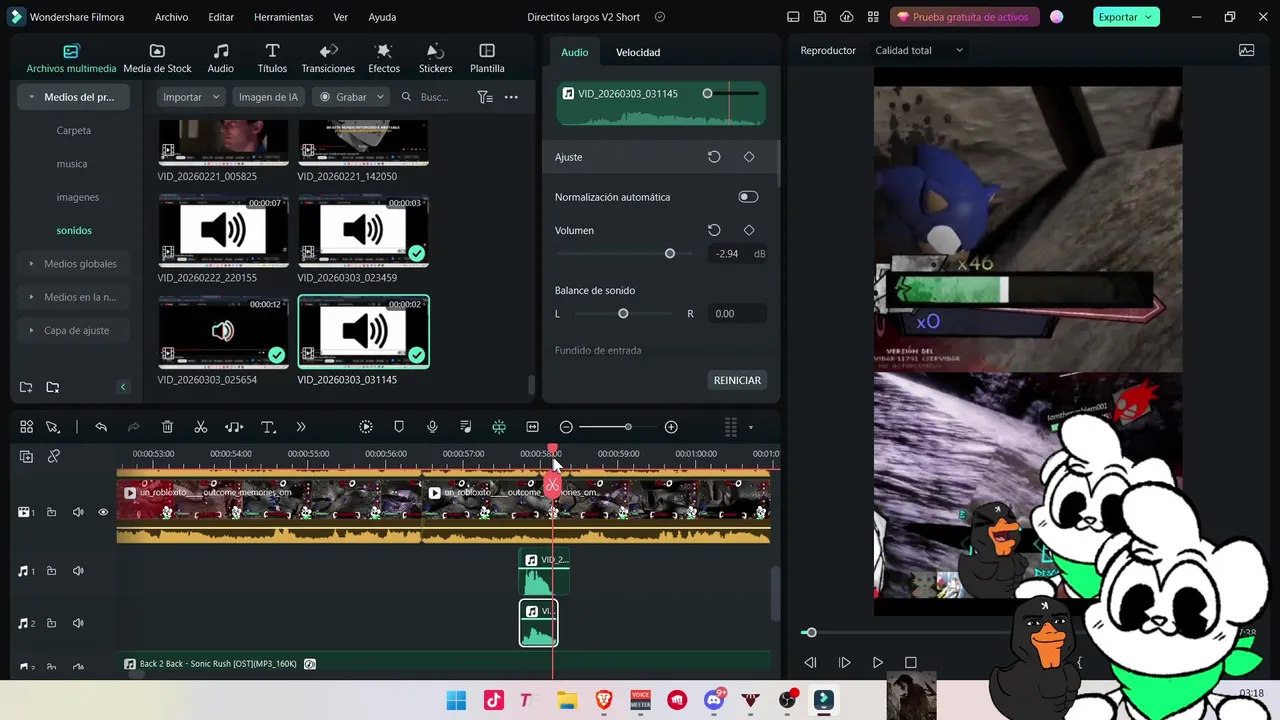Click the undo arrow in the timeline toolbar

click(101, 427)
